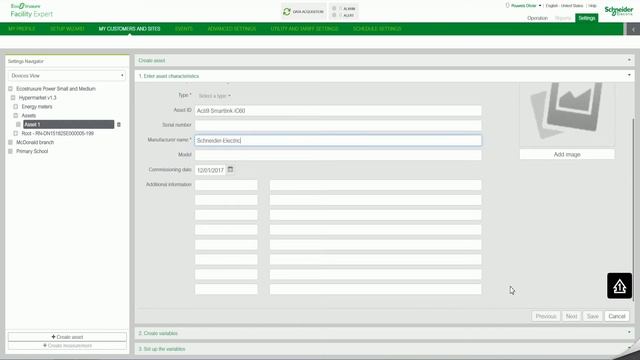Expand step 2 Create variables
The width and height of the screenshot is (640, 360).
(629, 333)
